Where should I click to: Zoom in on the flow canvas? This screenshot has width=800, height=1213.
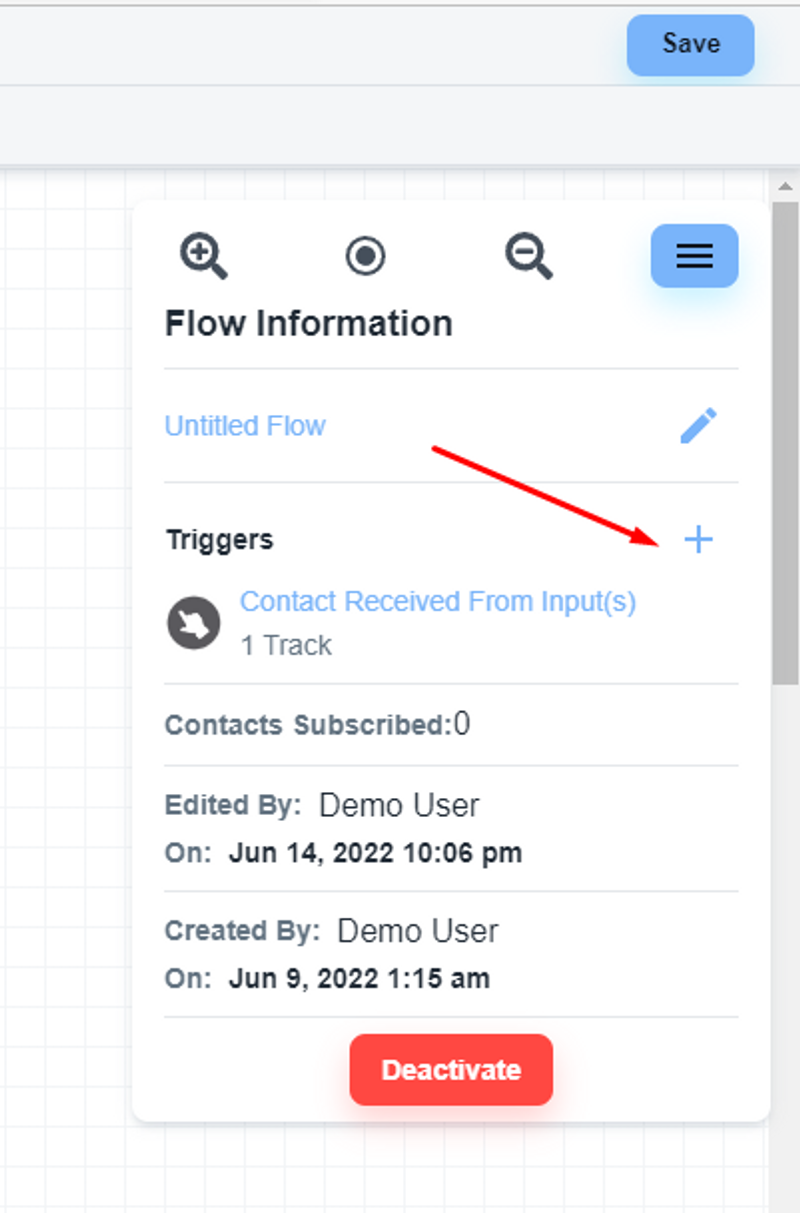click(x=204, y=256)
